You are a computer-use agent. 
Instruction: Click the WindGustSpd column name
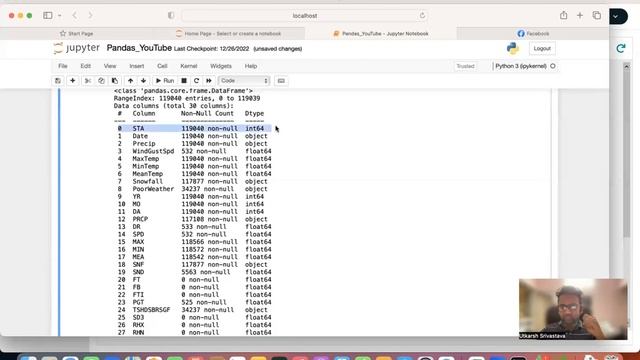click(153, 151)
